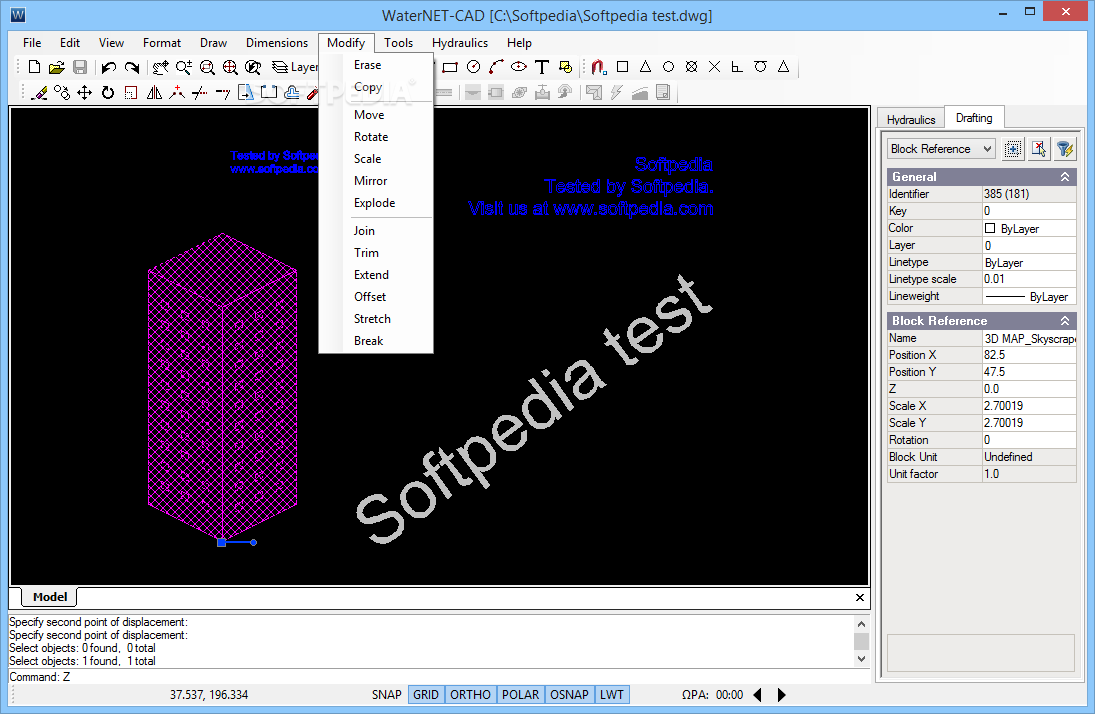Select the Extend tool toolbar icon
Viewport: 1095px width, 714px height.
pyautogui.click(x=223, y=92)
